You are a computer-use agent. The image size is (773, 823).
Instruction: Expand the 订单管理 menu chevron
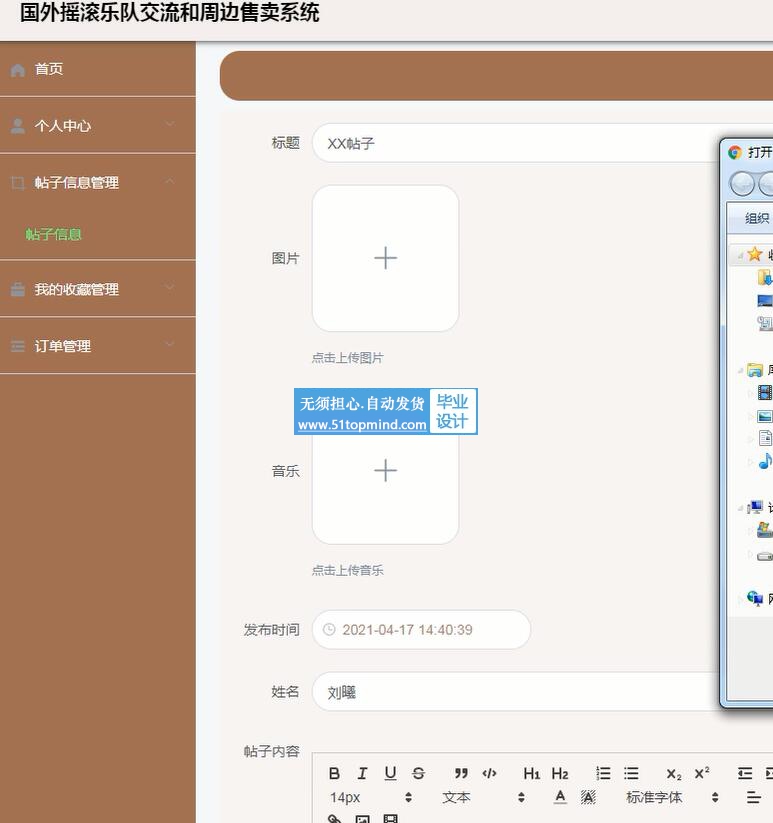click(x=170, y=344)
